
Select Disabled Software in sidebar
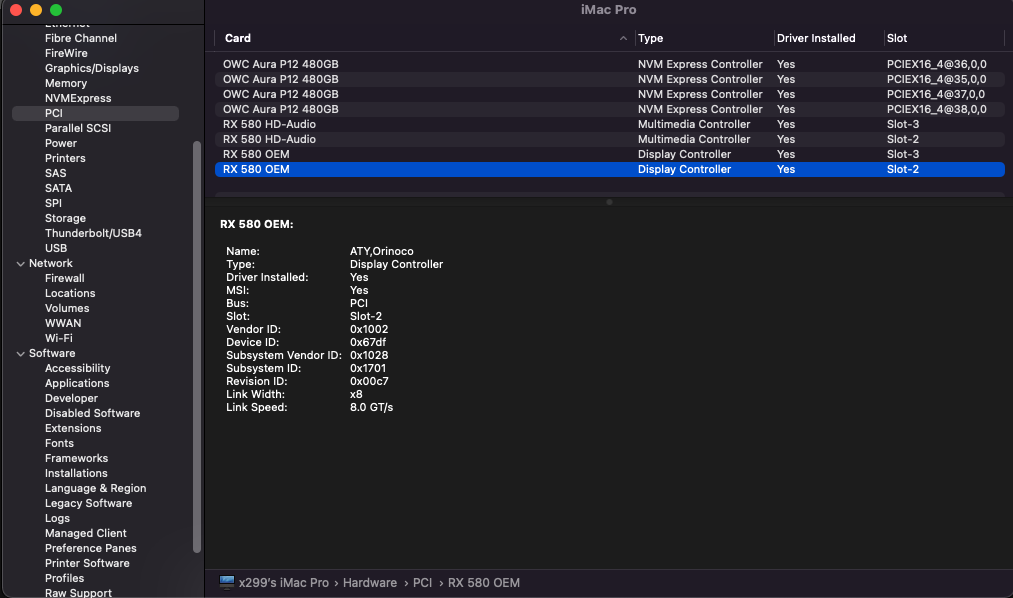click(92, 413)
